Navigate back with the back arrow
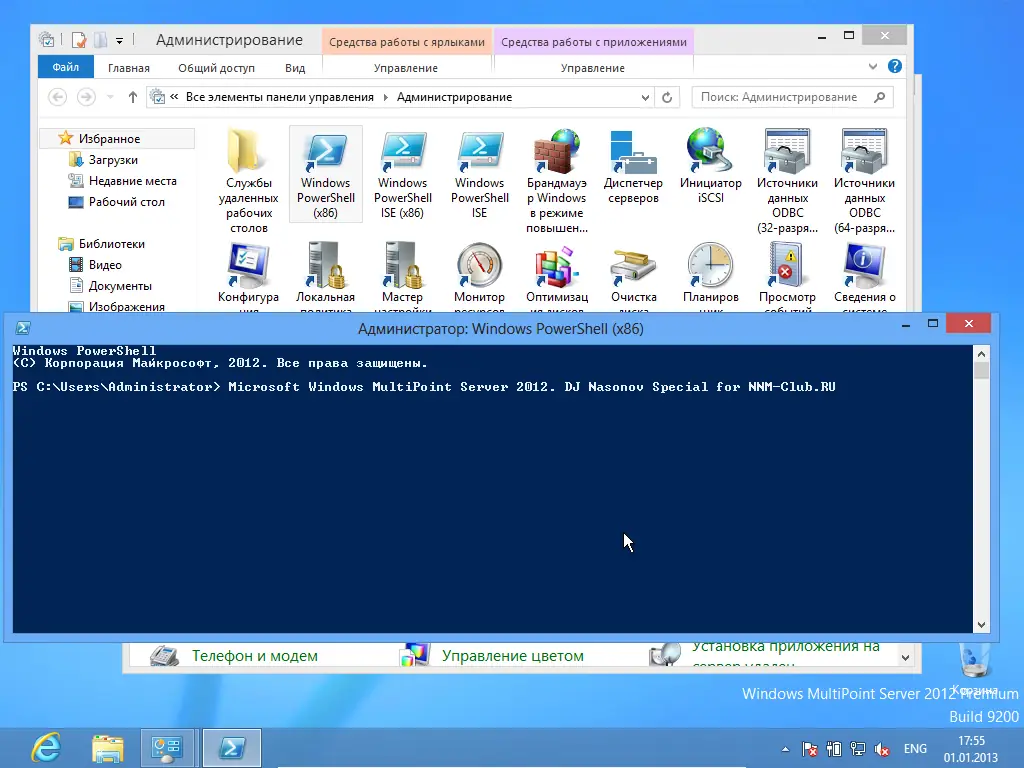The image size is (1024, 768). click(57, 97)
